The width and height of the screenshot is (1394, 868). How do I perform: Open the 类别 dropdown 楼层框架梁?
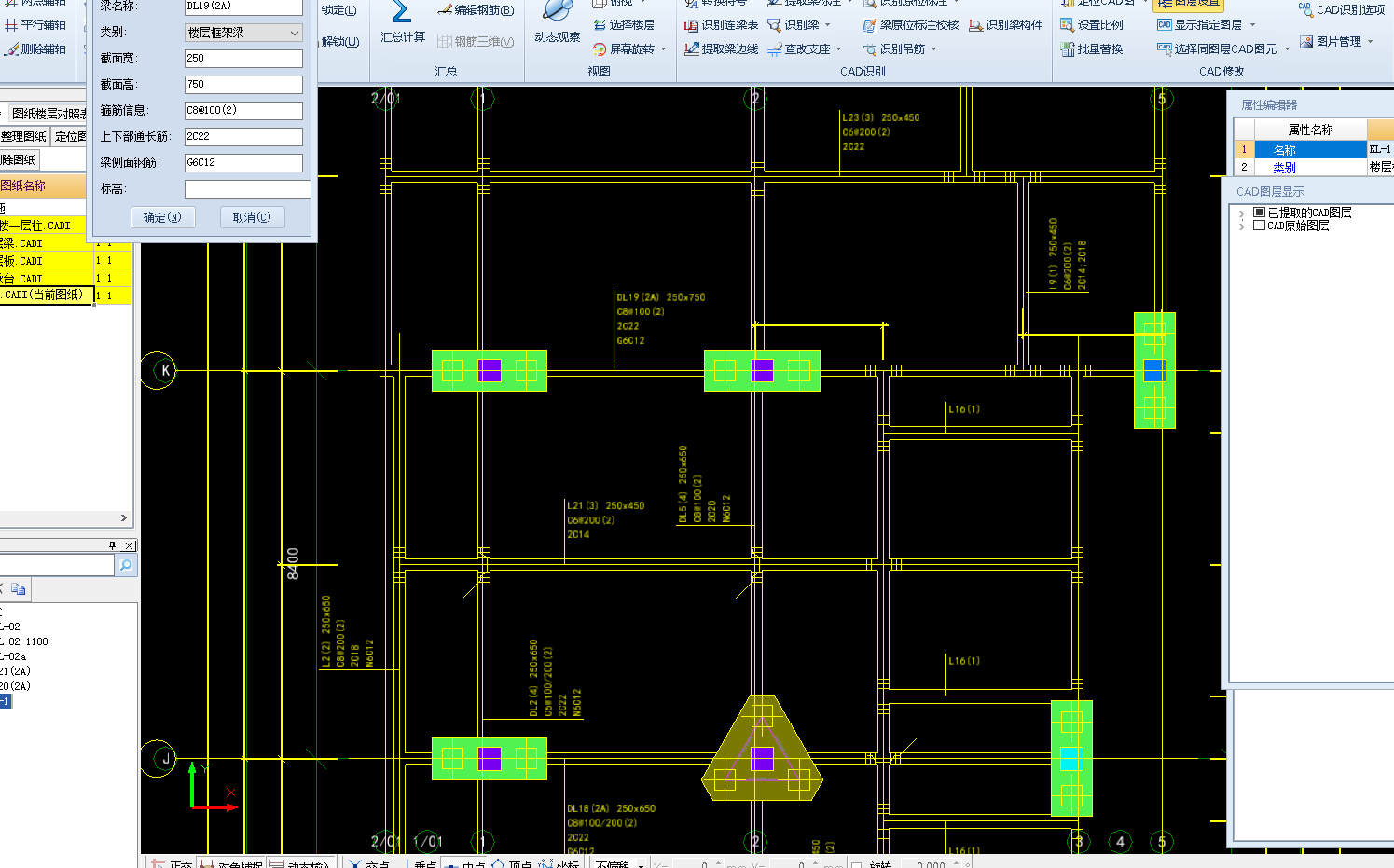coord(243,33)
